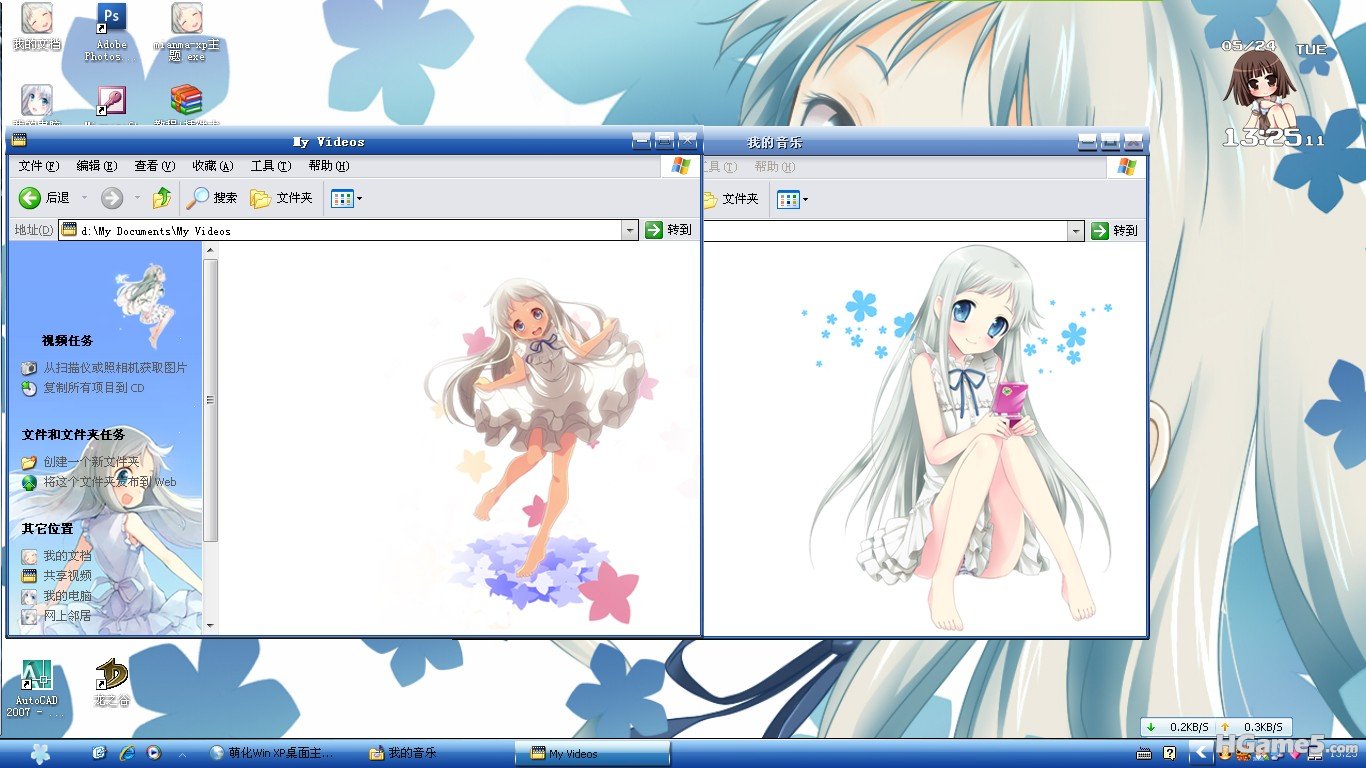Image resolution: width=1366 pixels, height=768 pixels.
Task: Toggle 文件夹 folders pane in My Videos
Action: [x=281, y=198]
